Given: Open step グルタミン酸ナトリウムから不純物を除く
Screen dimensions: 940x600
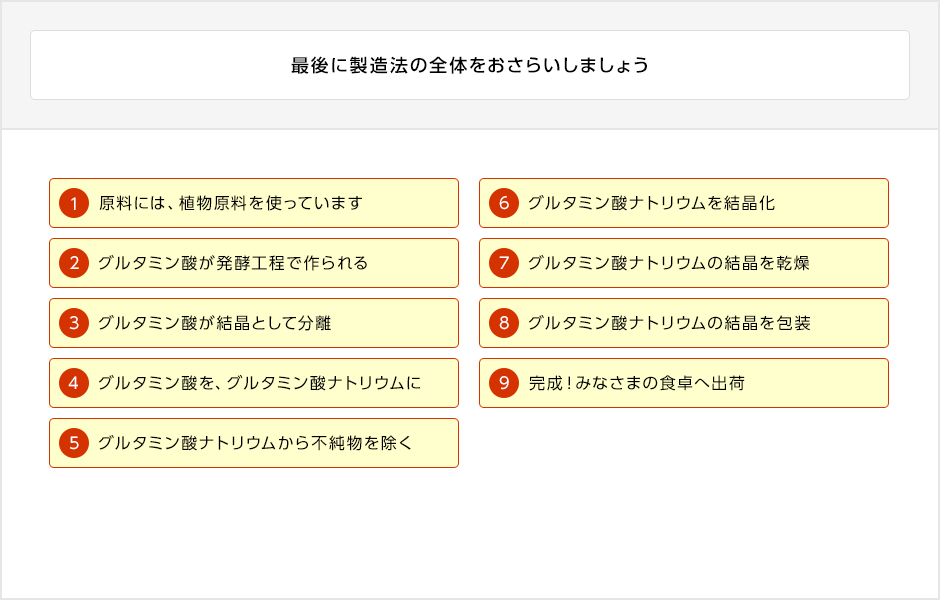Looking at the screenshot, I should pos(254,443).
